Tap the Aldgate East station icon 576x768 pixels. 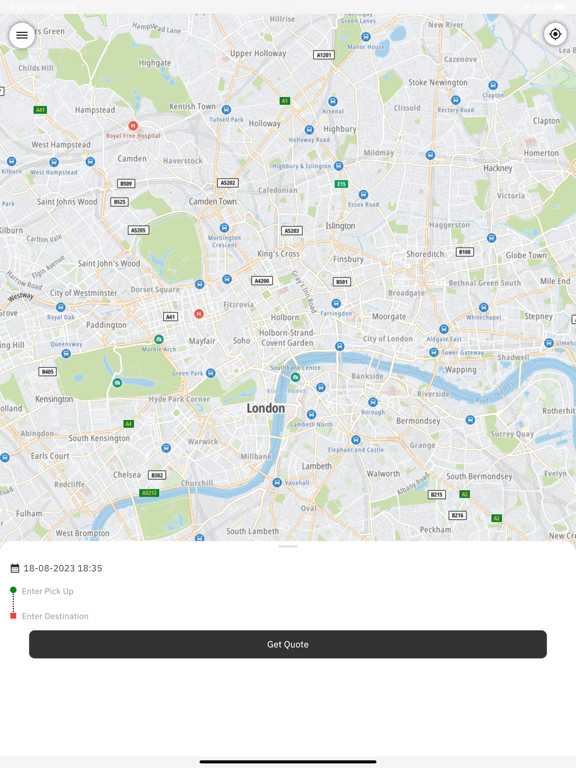pos(444,329)
